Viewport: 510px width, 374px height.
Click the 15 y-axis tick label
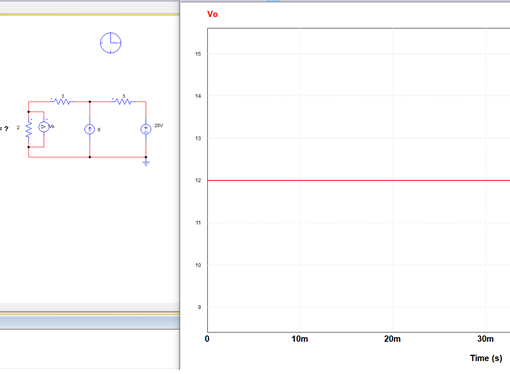(198, 54)
